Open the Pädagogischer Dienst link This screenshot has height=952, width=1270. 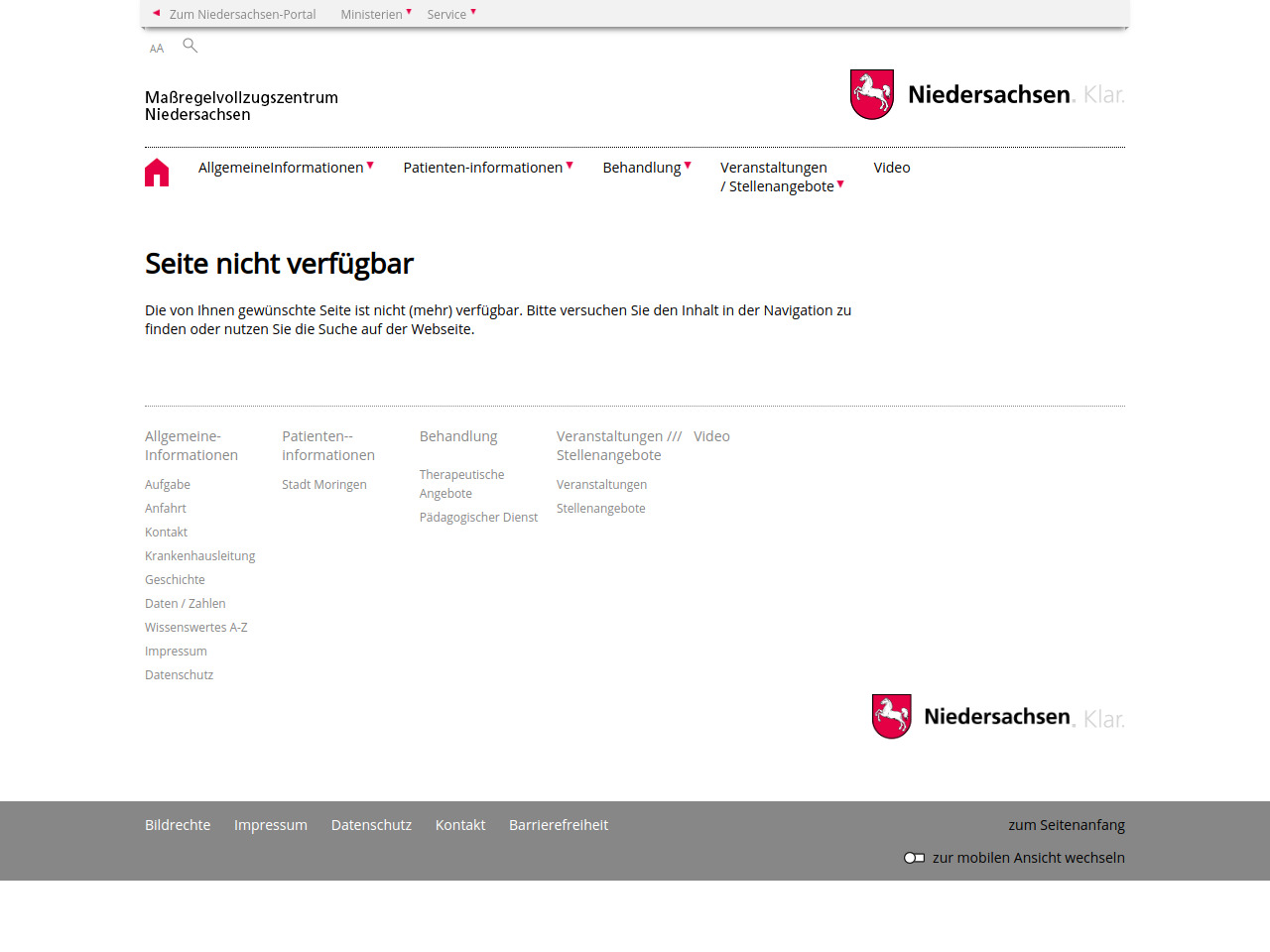[478, 518]
